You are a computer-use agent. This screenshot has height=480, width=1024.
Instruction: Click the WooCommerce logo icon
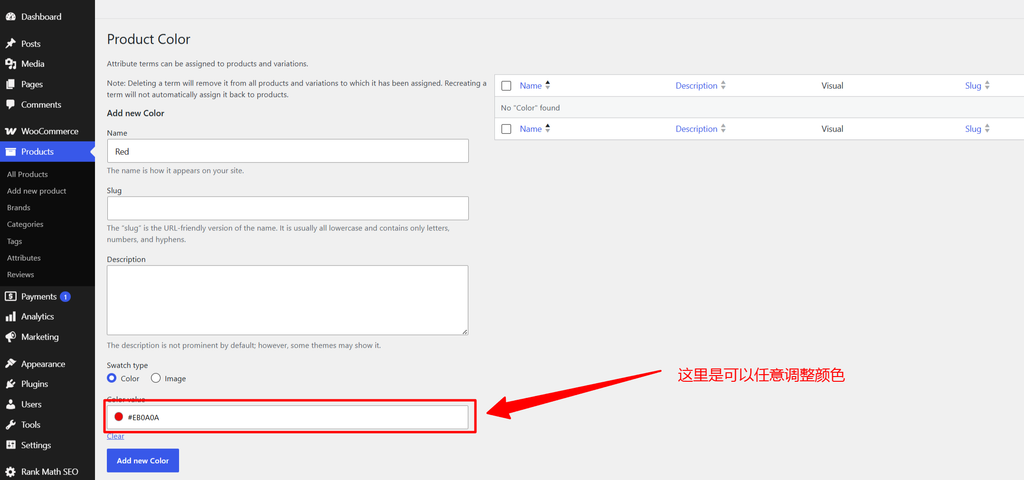(x=10, y=131)
